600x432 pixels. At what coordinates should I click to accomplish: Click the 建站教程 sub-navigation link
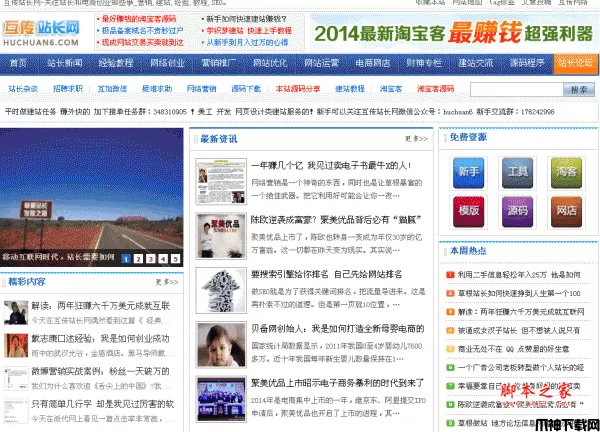pos(350,89)
